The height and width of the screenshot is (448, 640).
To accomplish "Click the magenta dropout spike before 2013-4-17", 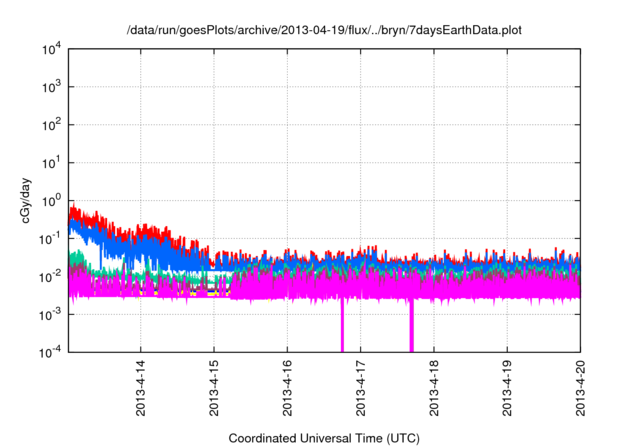I will click(342, 326).
